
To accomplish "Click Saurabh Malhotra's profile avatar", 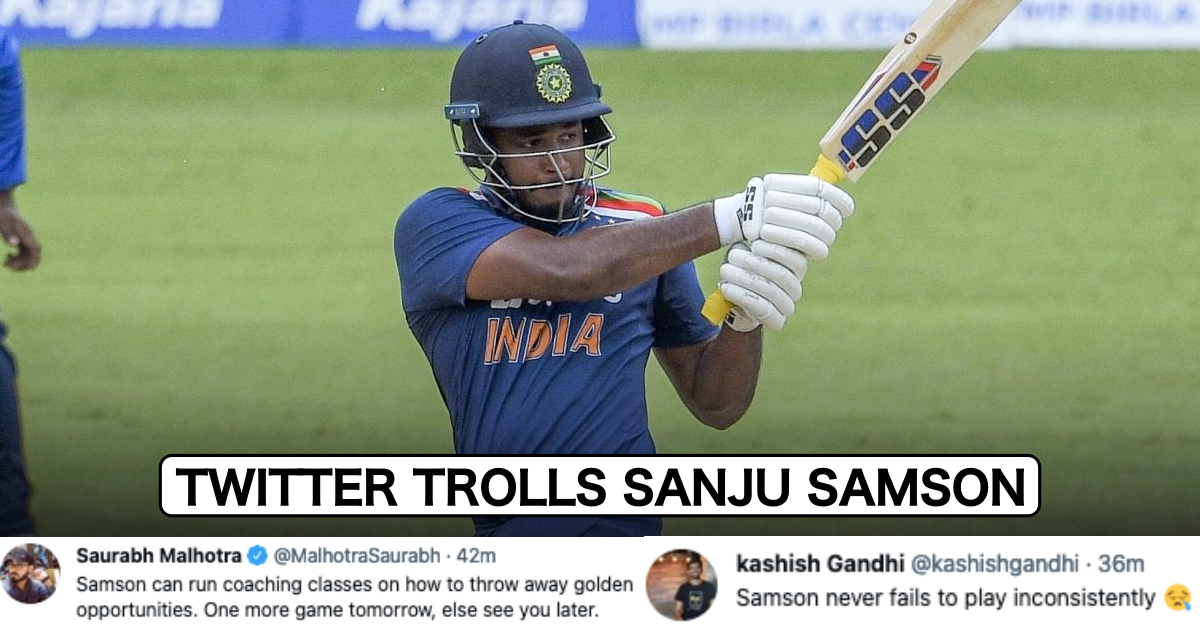I will [30, 574].
